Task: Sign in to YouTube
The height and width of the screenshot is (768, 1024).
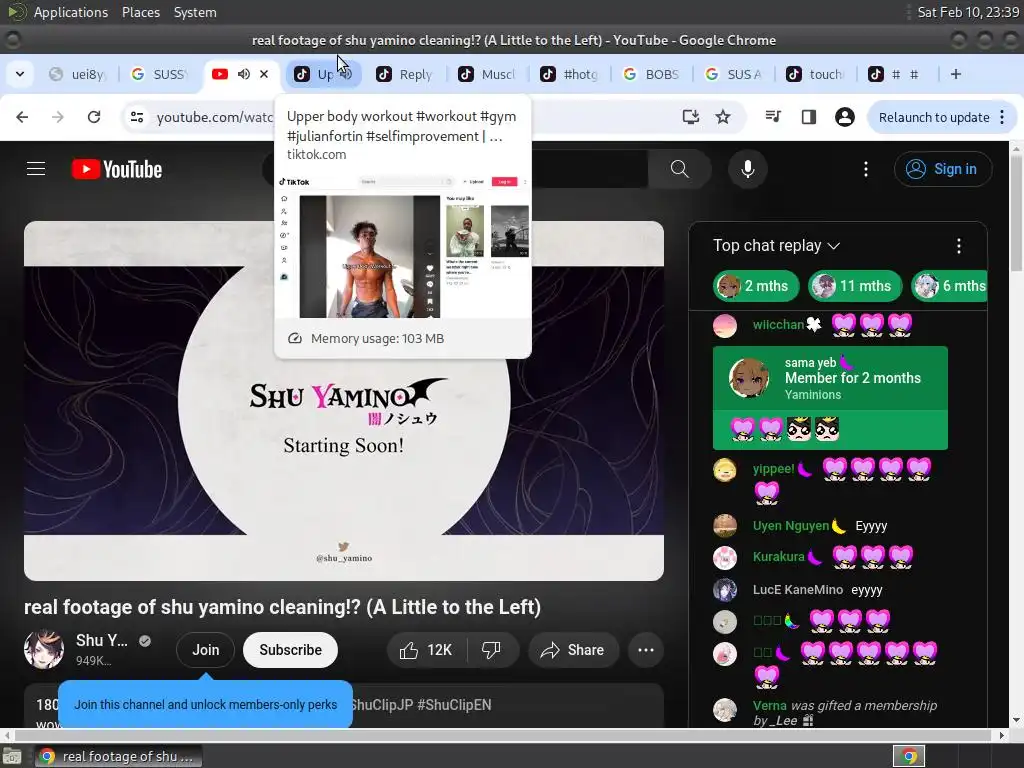Action: click(943, 169)
